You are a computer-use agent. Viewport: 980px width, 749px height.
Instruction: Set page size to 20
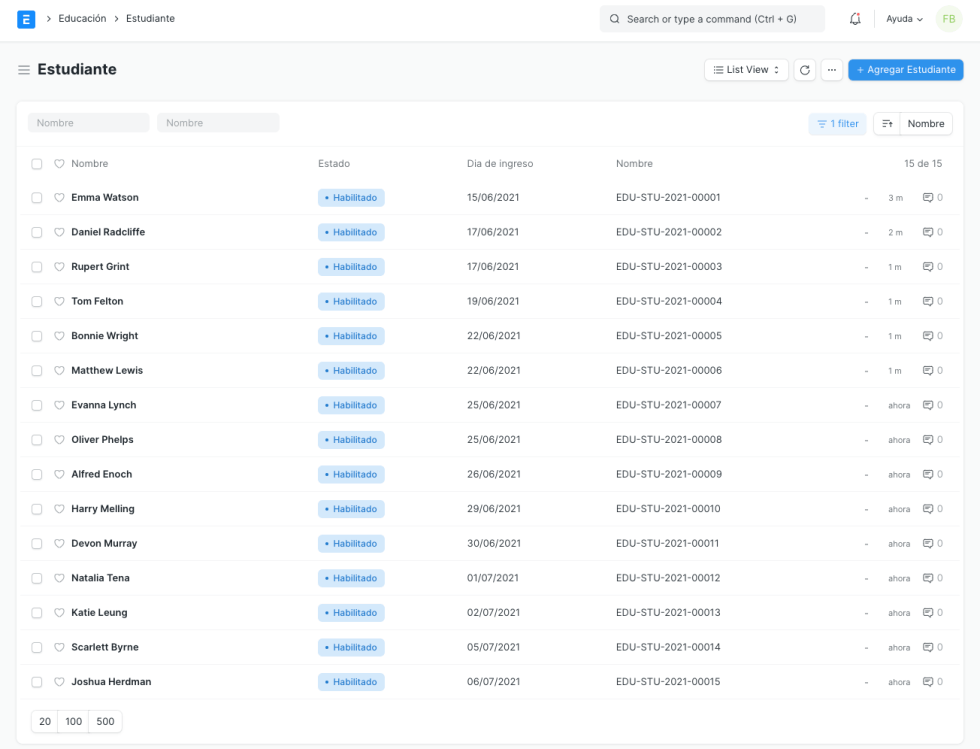(45, 721)
